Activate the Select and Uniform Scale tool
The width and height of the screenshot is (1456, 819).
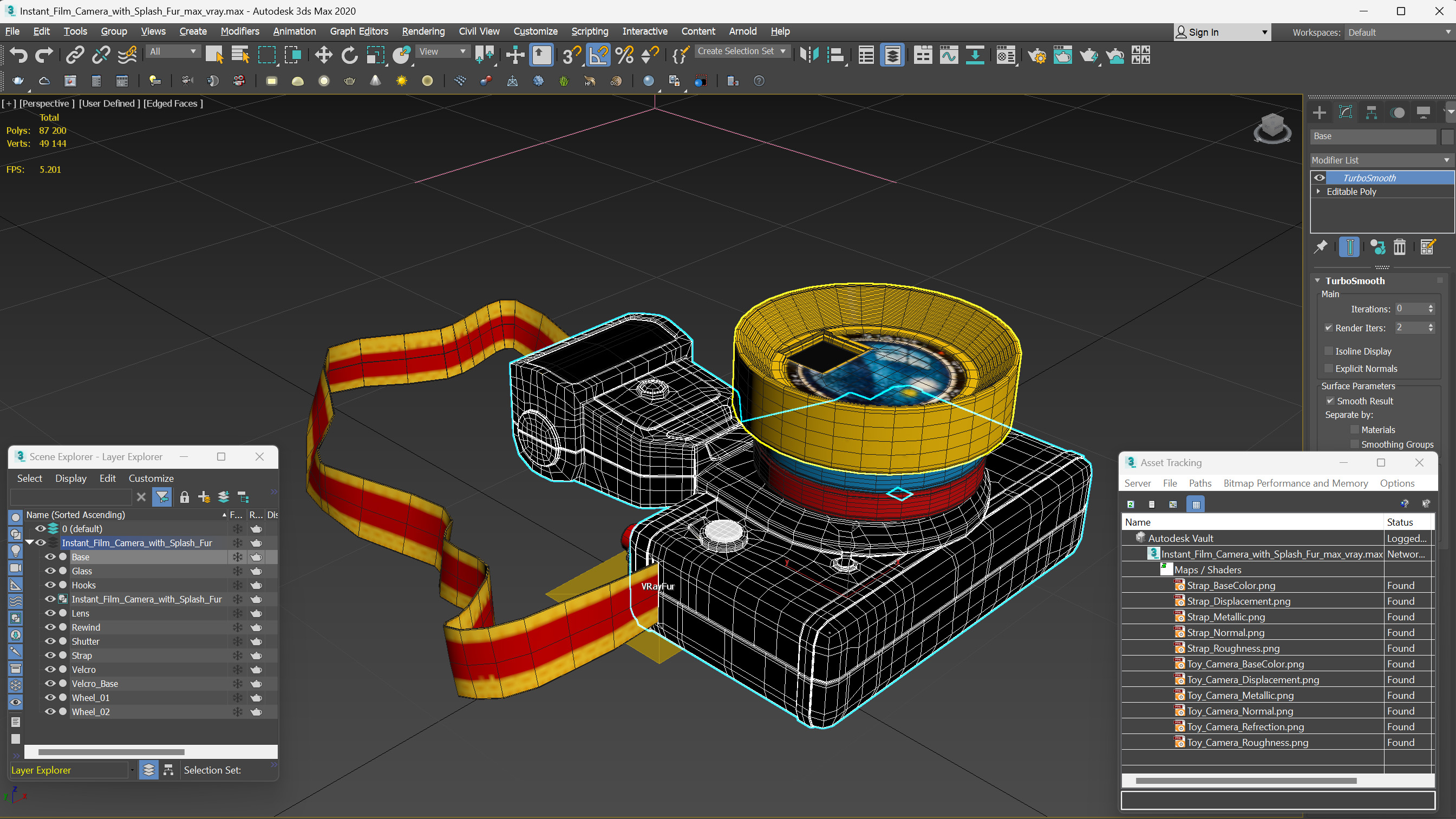(x=375, y=55)
